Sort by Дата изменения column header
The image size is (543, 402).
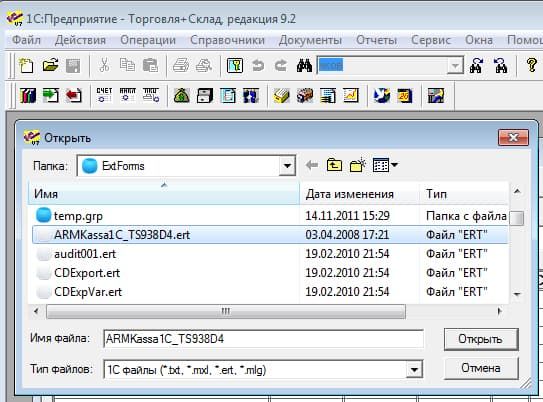359,194
